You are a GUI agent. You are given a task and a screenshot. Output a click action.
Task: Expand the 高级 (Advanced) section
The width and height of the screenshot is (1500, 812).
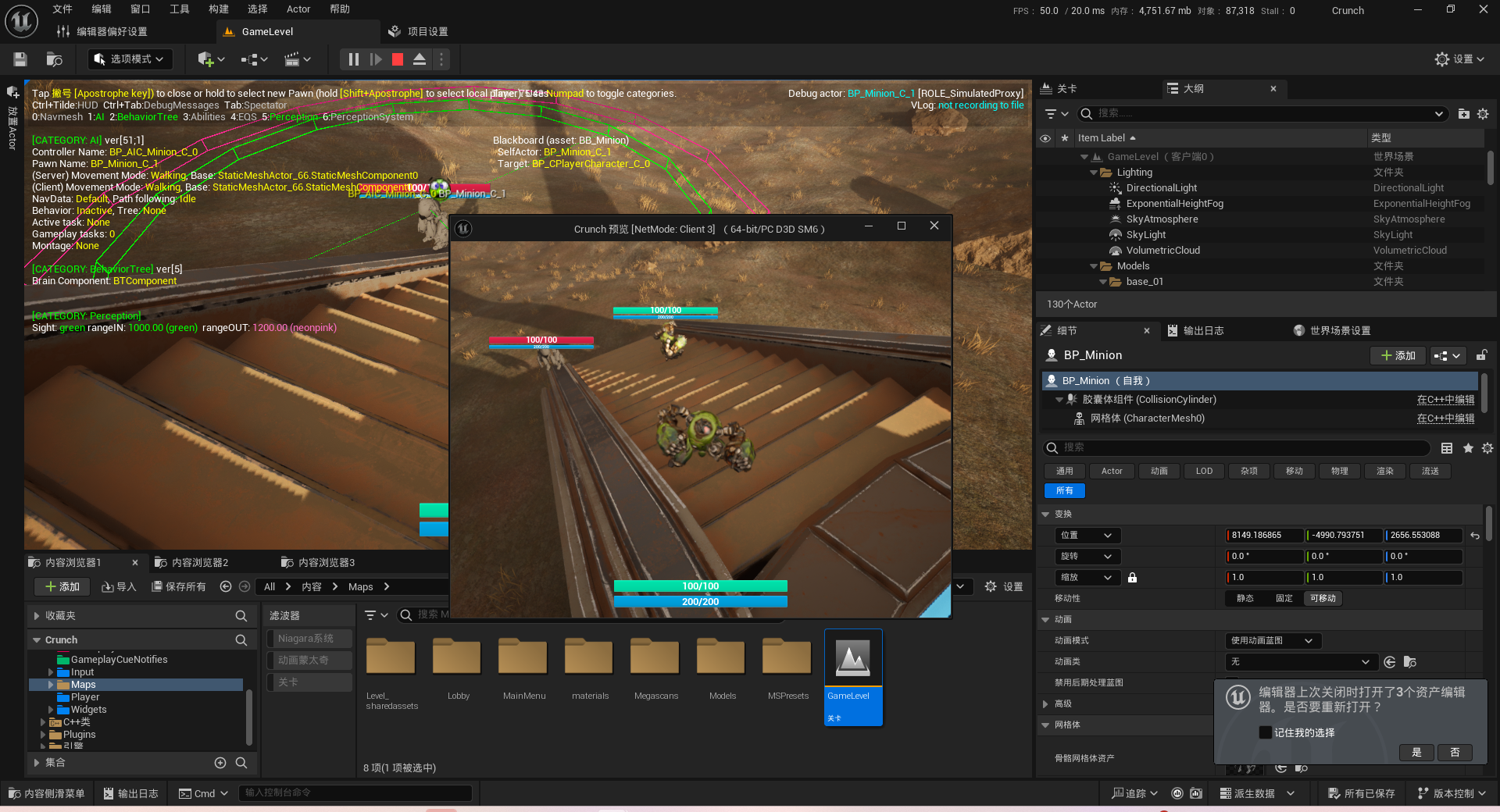[x=1045, y=704]
